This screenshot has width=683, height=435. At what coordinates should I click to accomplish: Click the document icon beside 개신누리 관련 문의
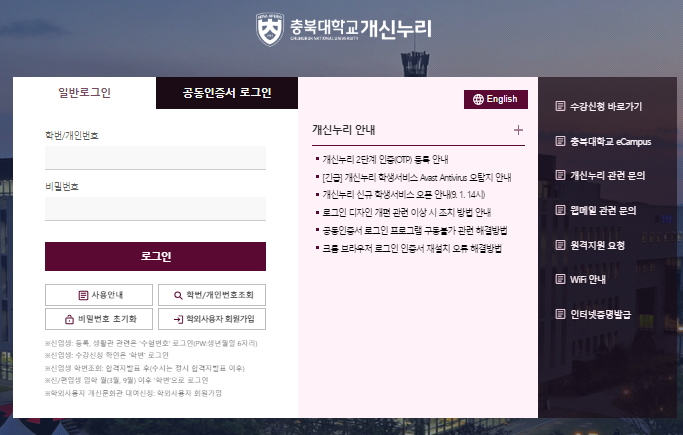[x=560, y=175]
